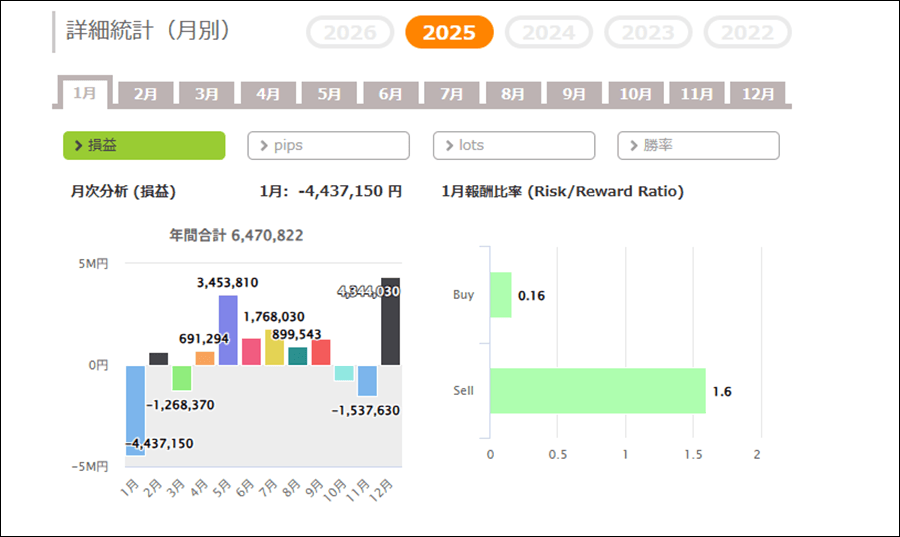Open the 2月 month tab
Image resolution: width=900 pixels, height=537 pixels.
point(146,94)
